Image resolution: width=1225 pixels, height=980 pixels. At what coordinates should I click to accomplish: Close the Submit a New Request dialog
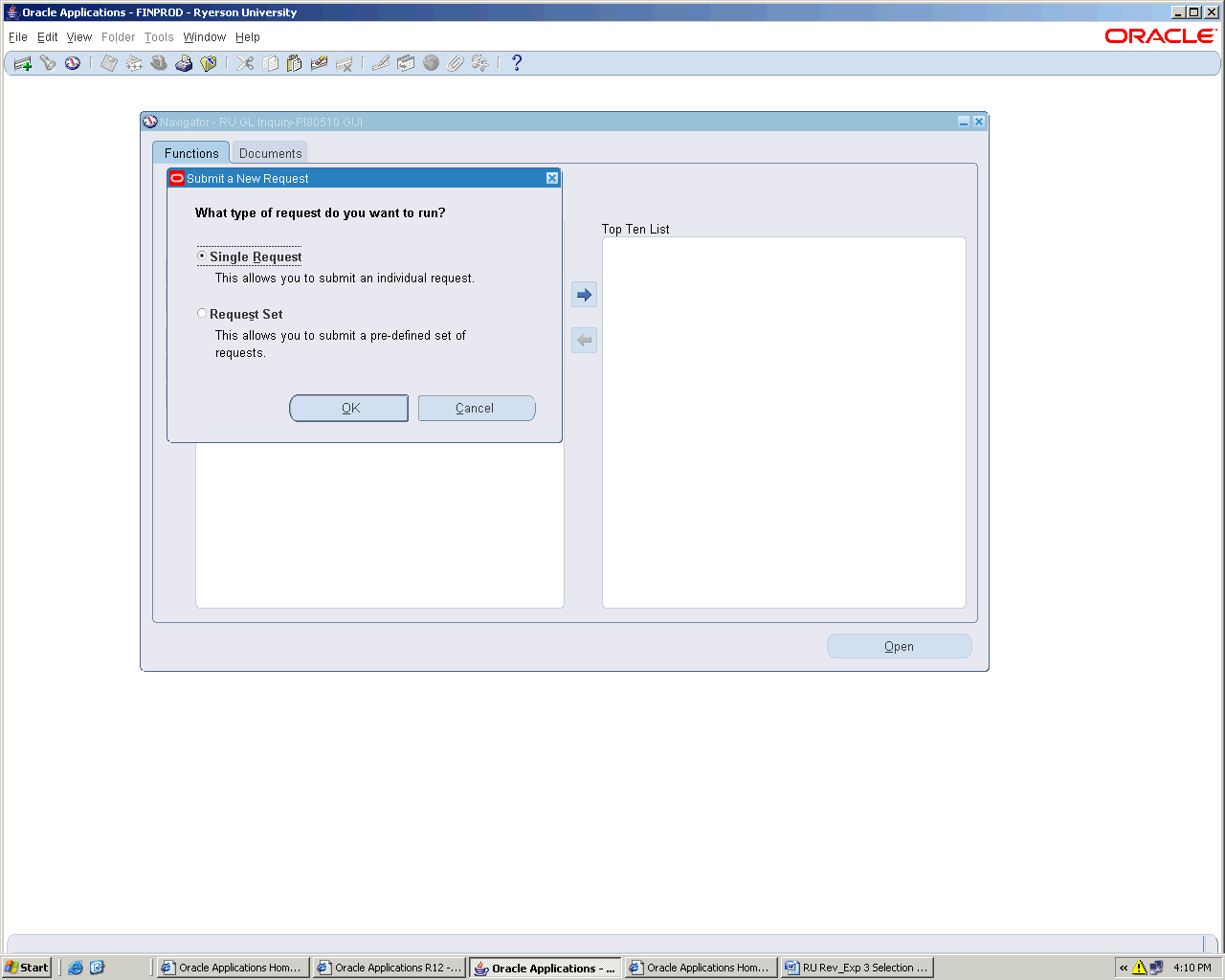click(x=552, y=178)
